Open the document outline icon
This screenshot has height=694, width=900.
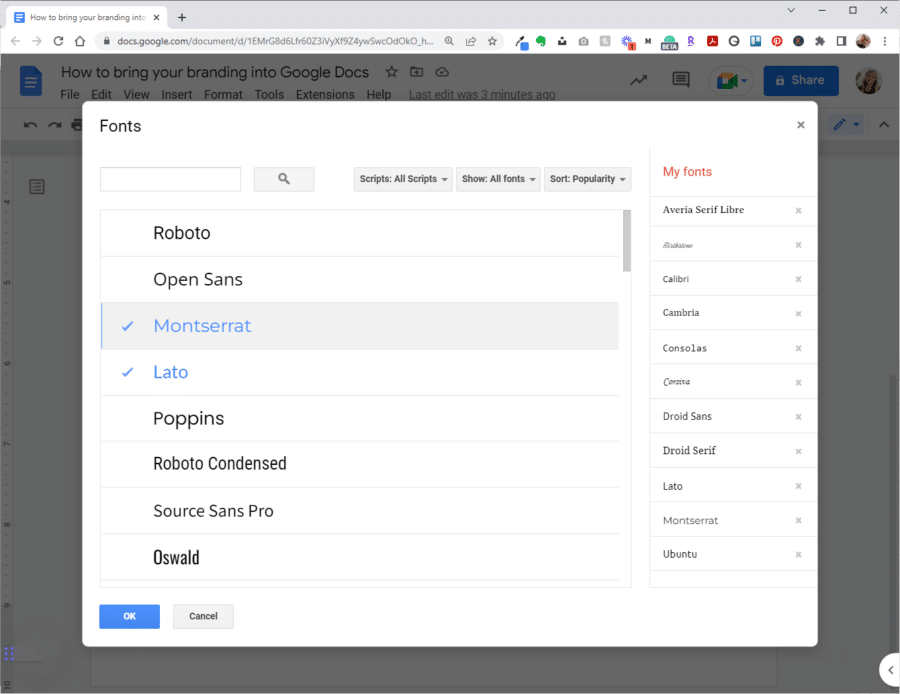tap(37, 187)
